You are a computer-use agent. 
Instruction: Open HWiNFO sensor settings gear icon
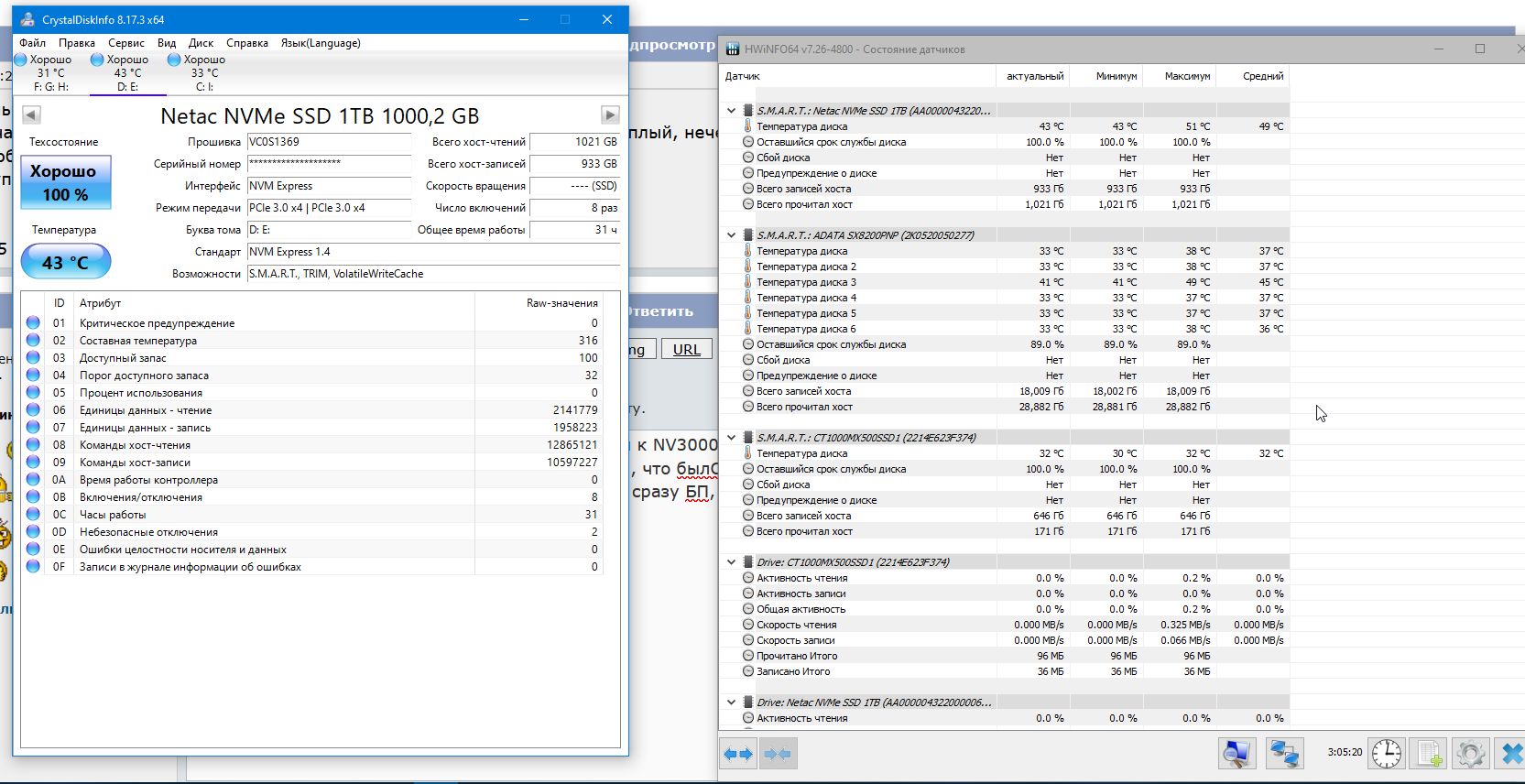click(1471, 753)
